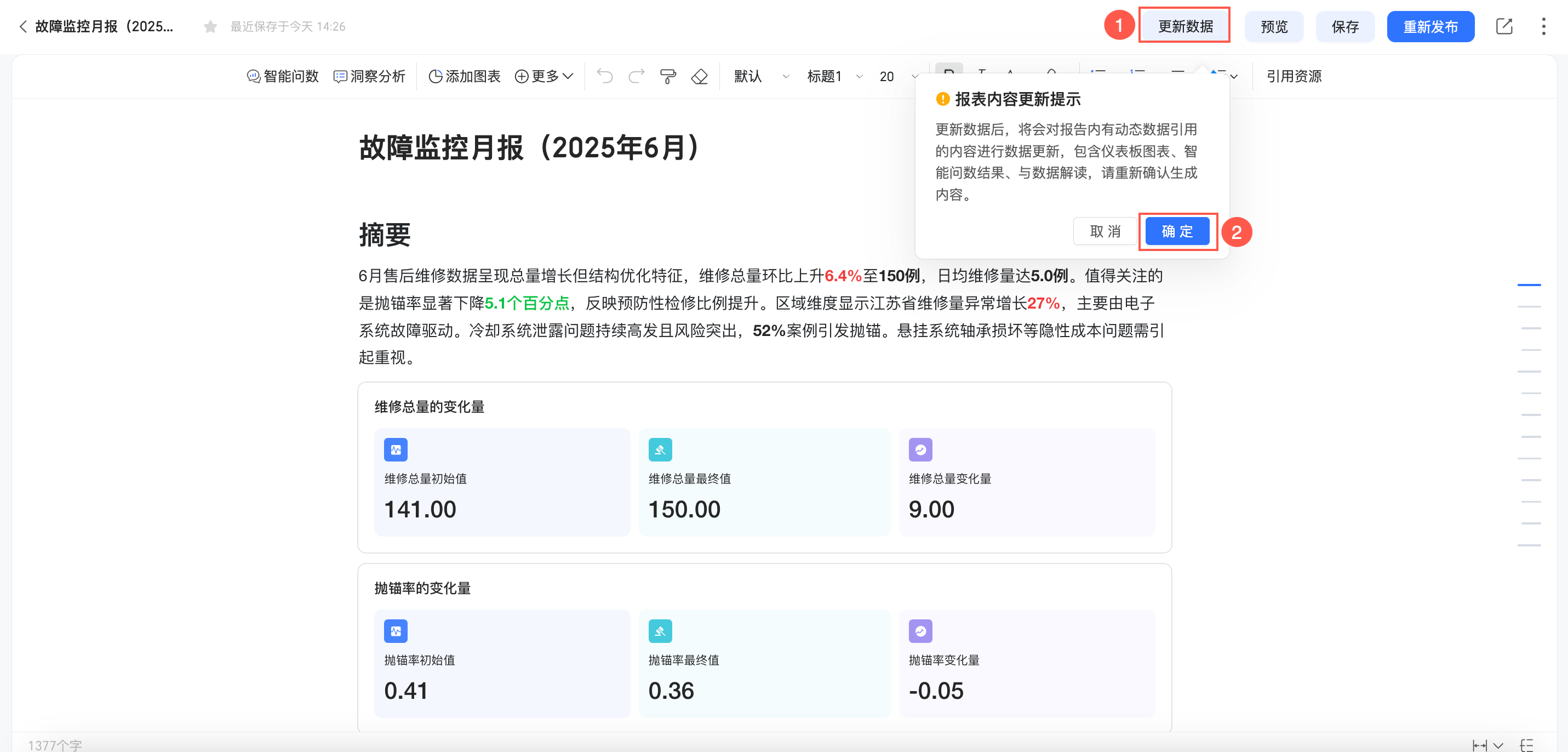
Task: Click the 维修总量的变化量 card title
Action: click(429, 407)
